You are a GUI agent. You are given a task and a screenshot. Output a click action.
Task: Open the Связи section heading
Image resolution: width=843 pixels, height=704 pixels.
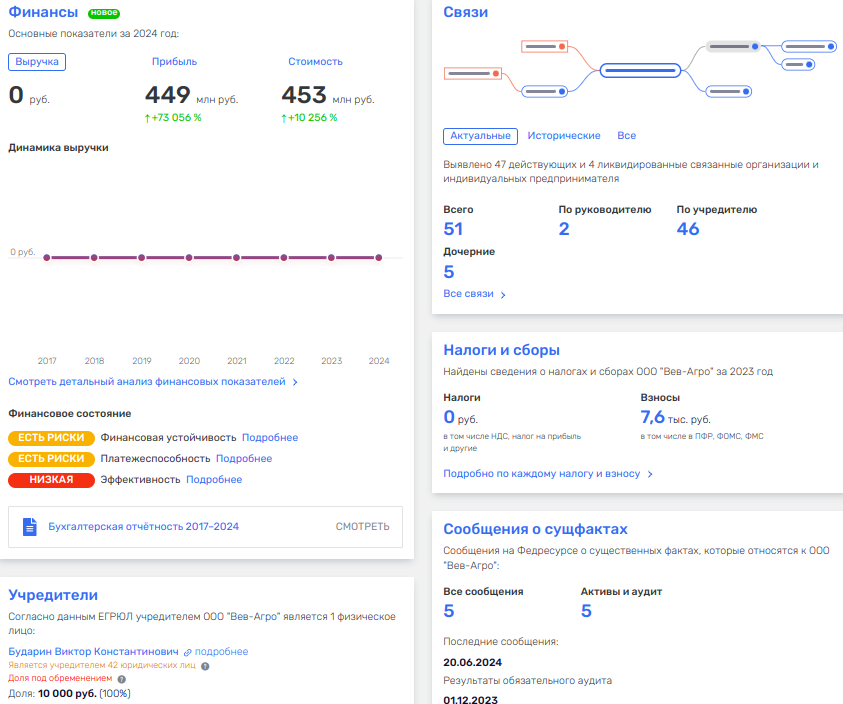466,12
